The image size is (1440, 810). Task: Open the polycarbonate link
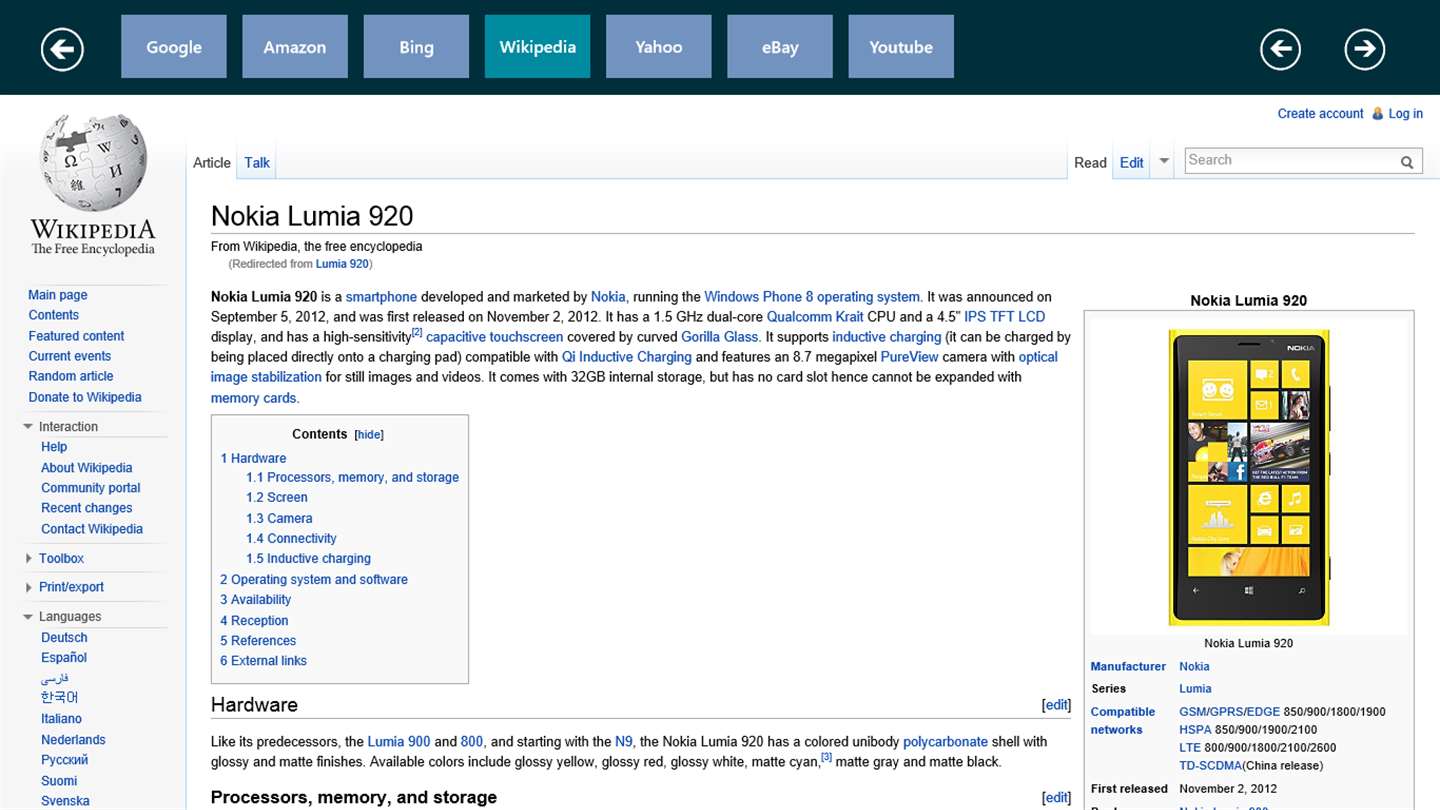[945, 742]
